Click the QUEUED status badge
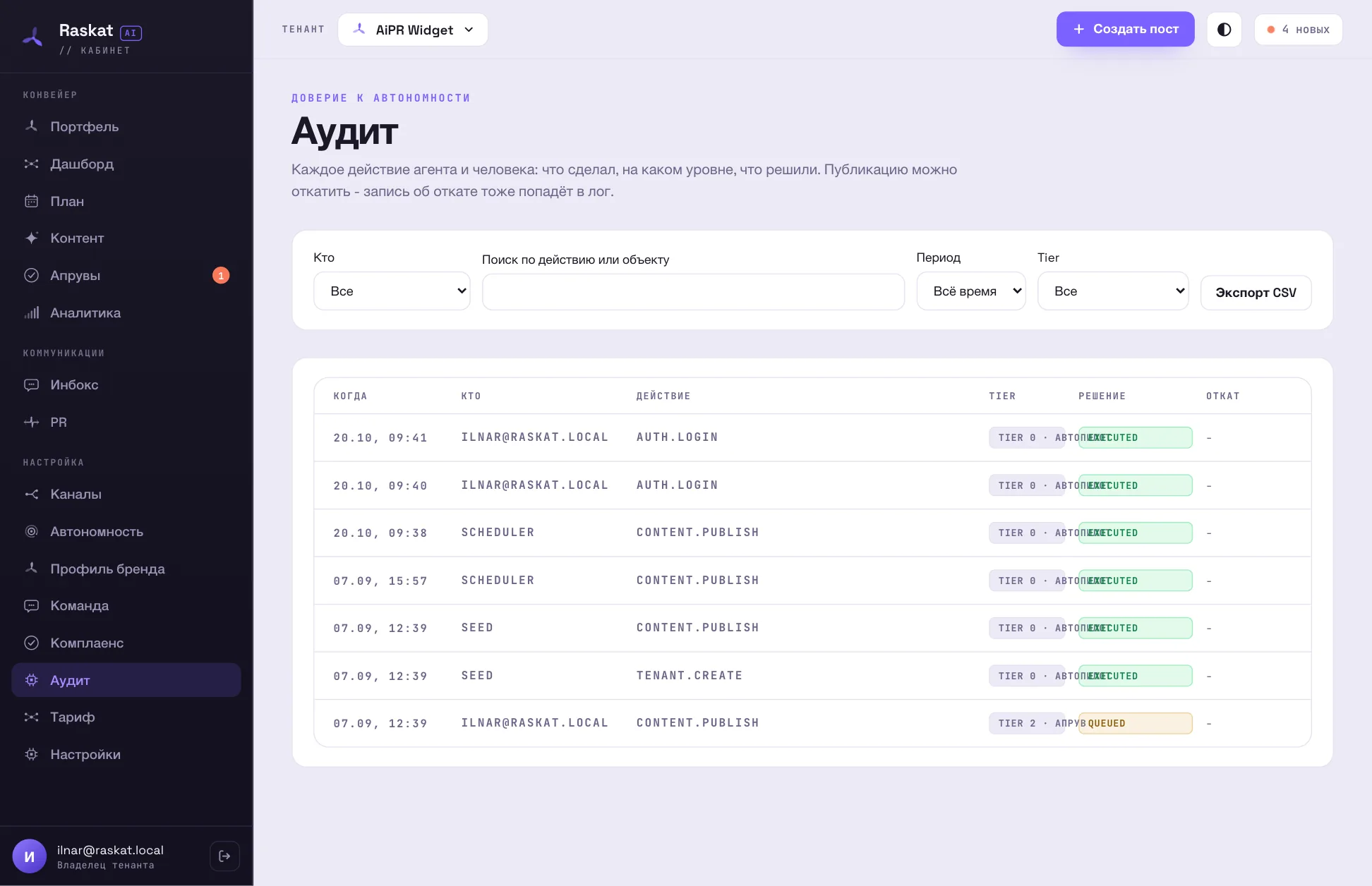This screenshot has height=886, width=1372. [1135, 723]
